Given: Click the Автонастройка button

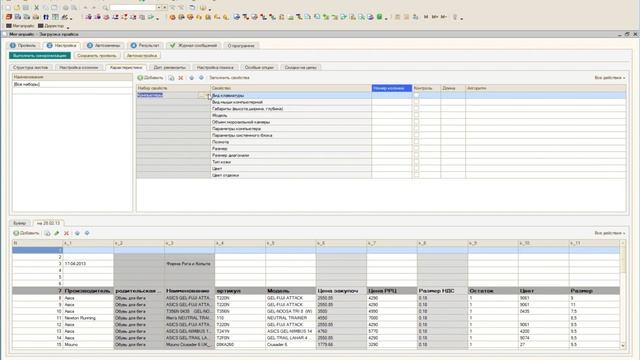Looking at the screenshot, I should point(142,56).
